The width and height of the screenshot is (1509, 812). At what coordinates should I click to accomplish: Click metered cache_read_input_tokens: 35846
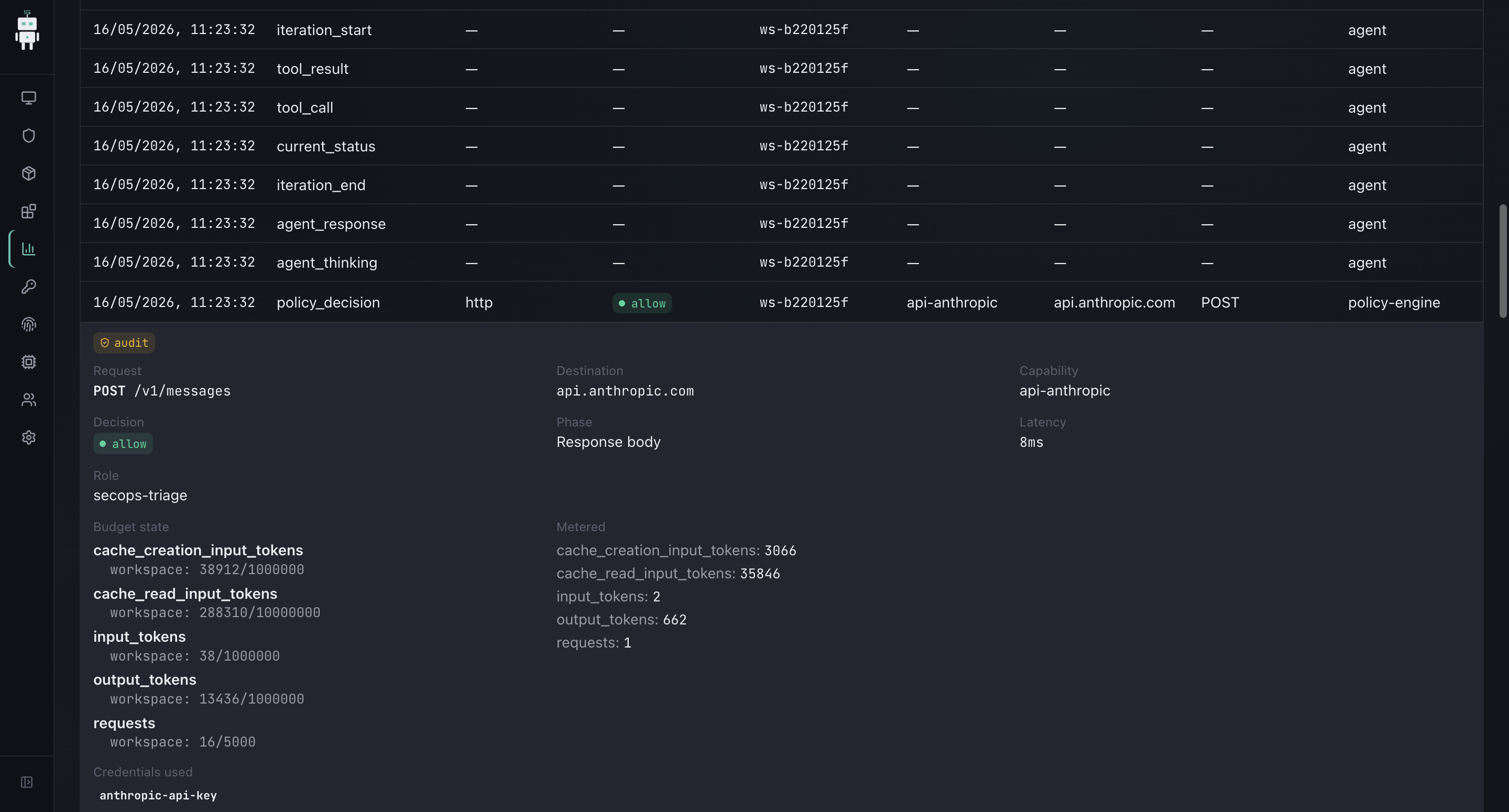pos(668,573)
